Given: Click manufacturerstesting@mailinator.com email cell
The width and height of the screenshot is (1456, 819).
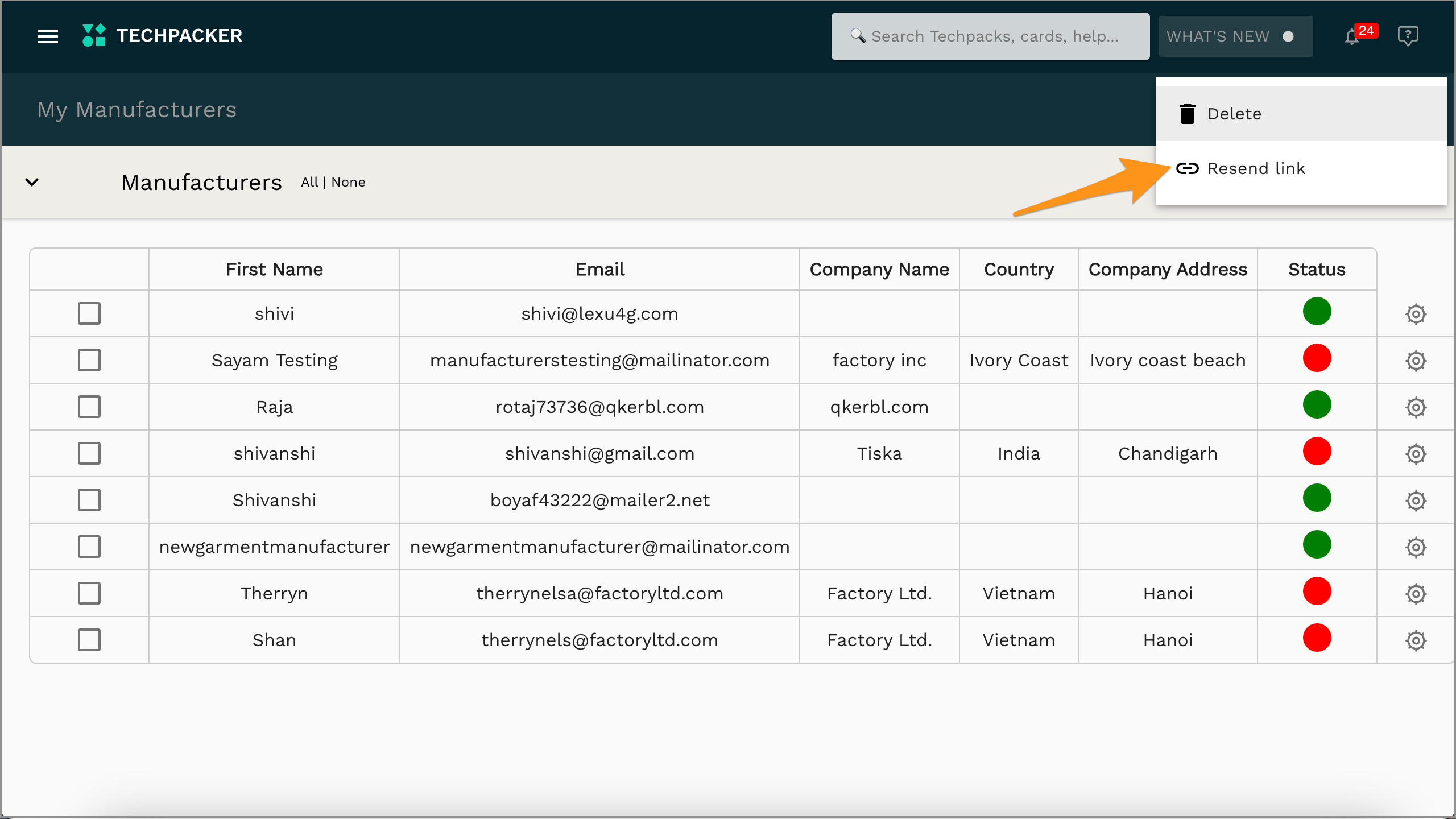Looking at the screenshot, I should tap(599, 360).
